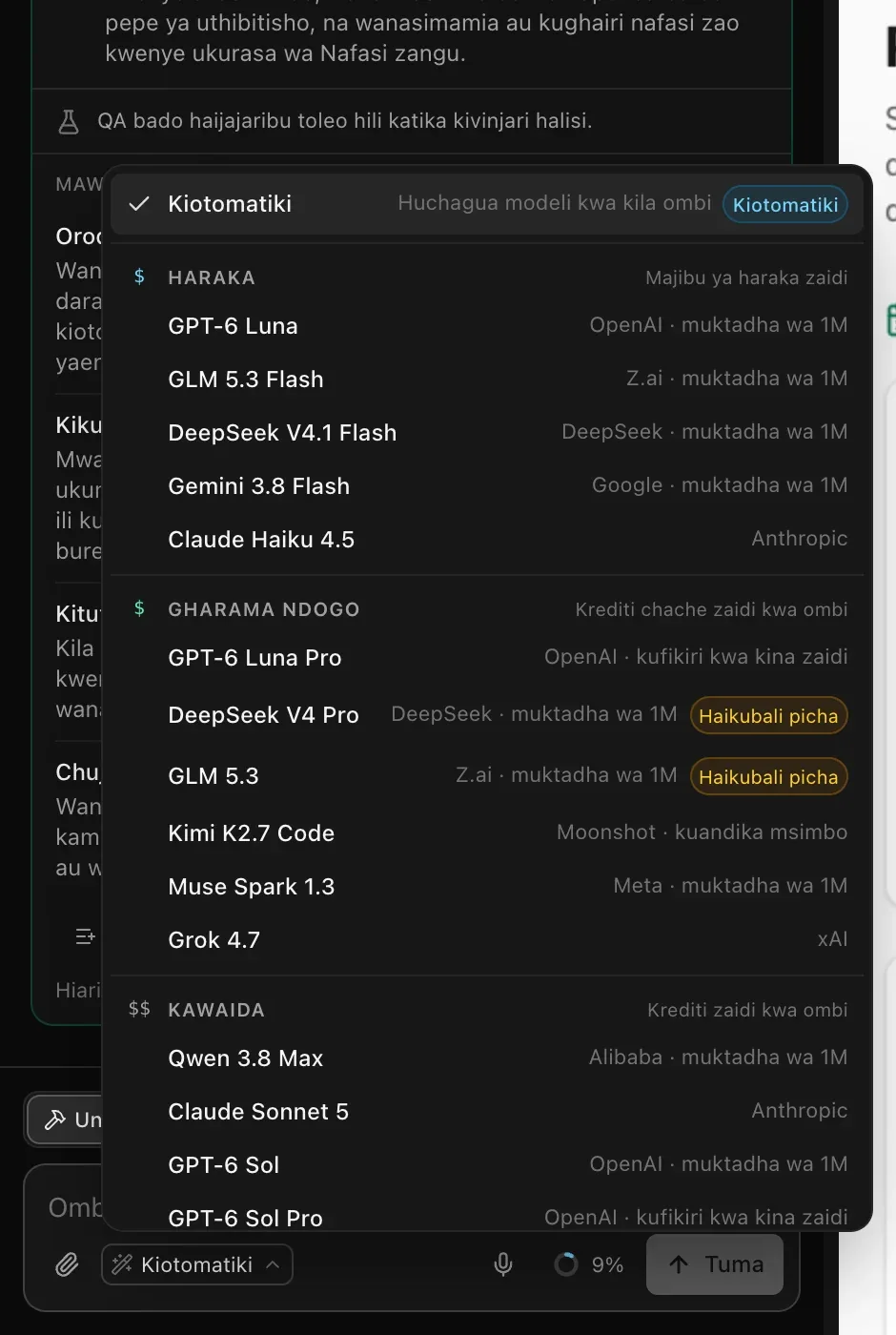Click the 9% usage ring indicator

[566, 1264]
